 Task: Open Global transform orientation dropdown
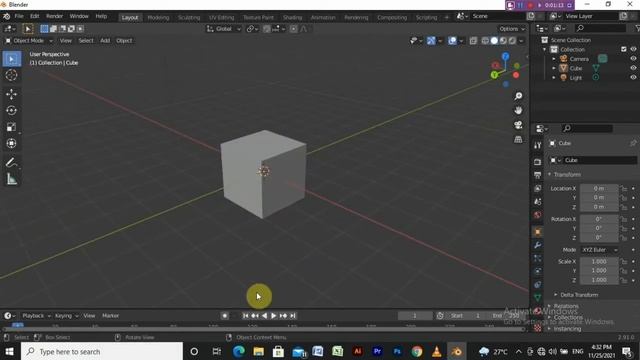(223, 29)
